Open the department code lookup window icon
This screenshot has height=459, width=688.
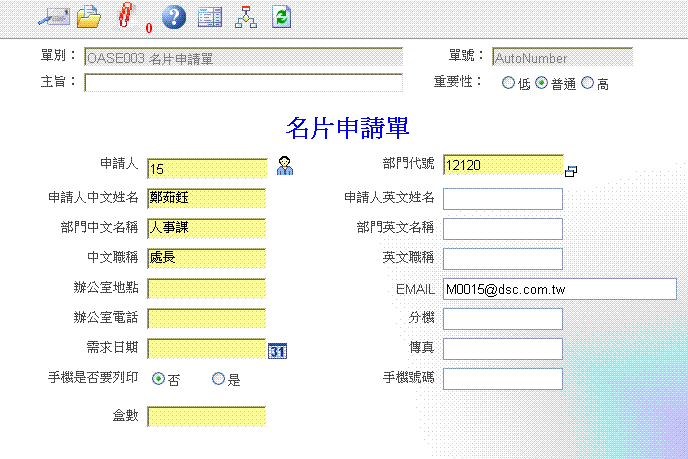click(x=571, y=171)
